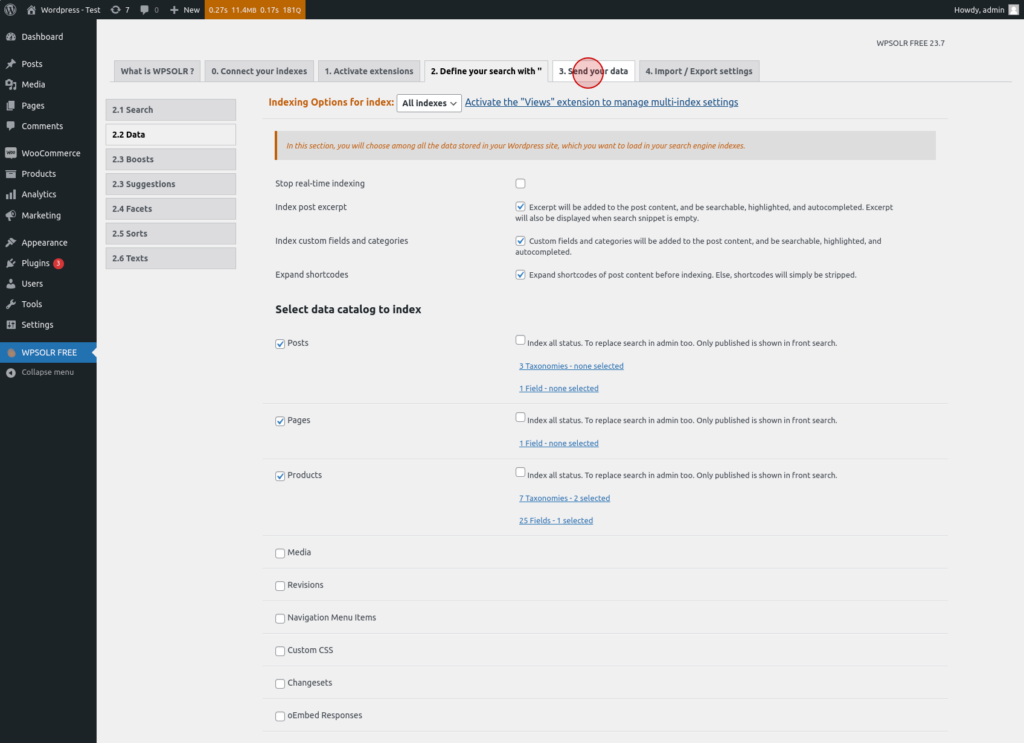Open Analytics bar chart icon
The width and height of the screenshot is (1024, 743).
click(10, 195)
